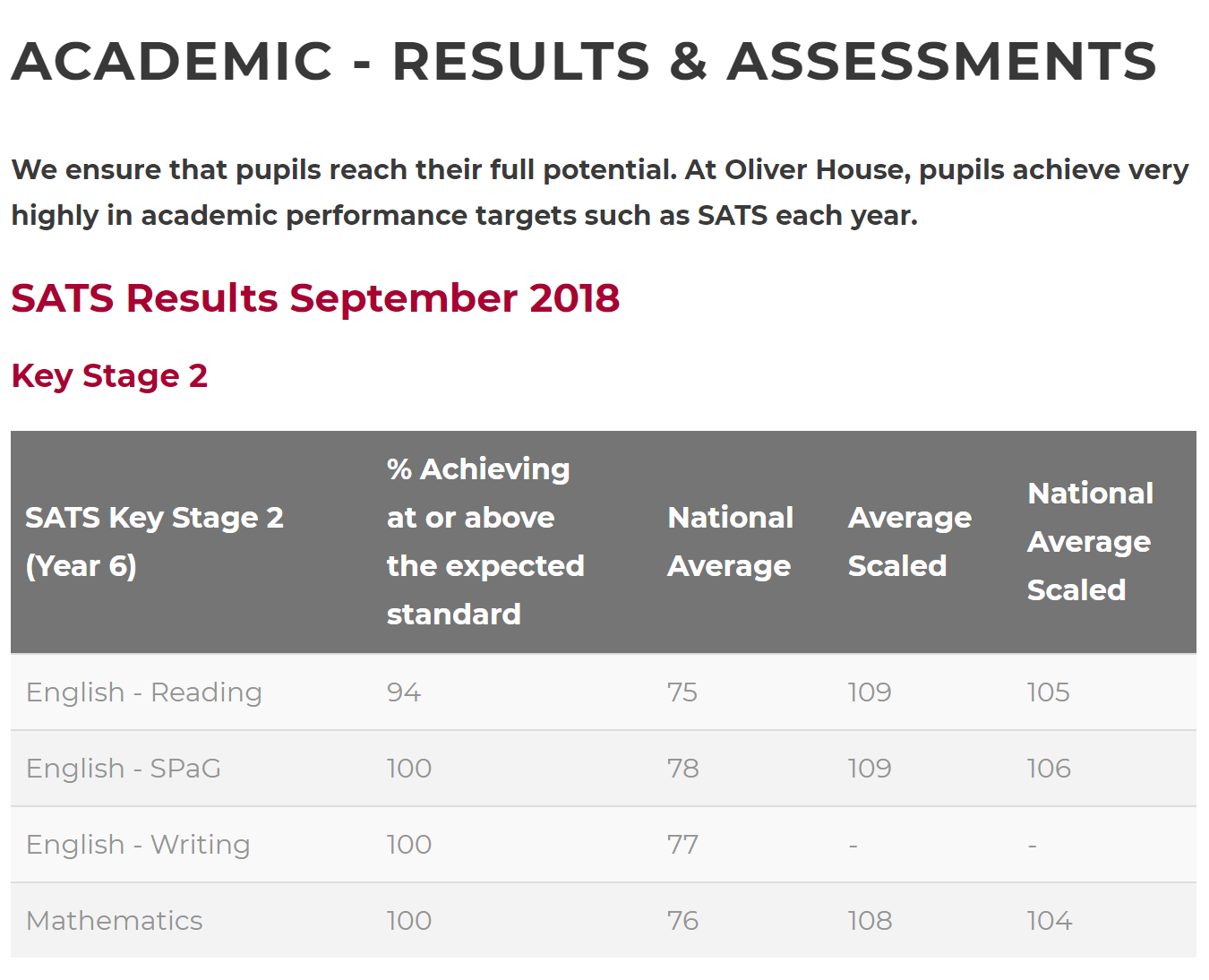Select Mathematics national average value 76

(x=683, y=921)
